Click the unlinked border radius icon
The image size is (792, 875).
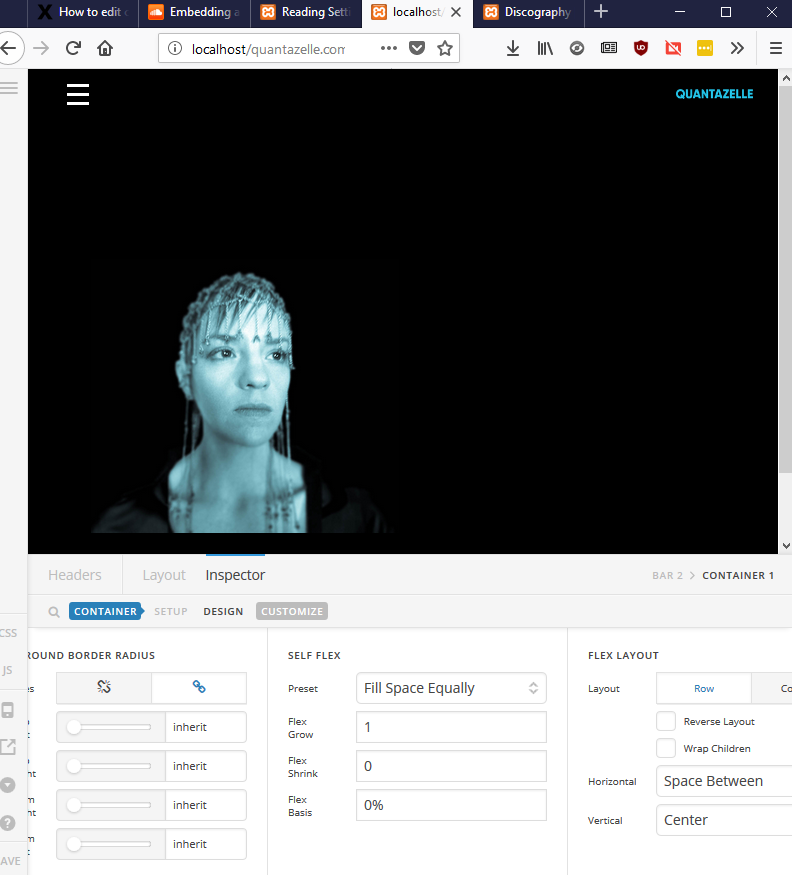coord(103,687)
